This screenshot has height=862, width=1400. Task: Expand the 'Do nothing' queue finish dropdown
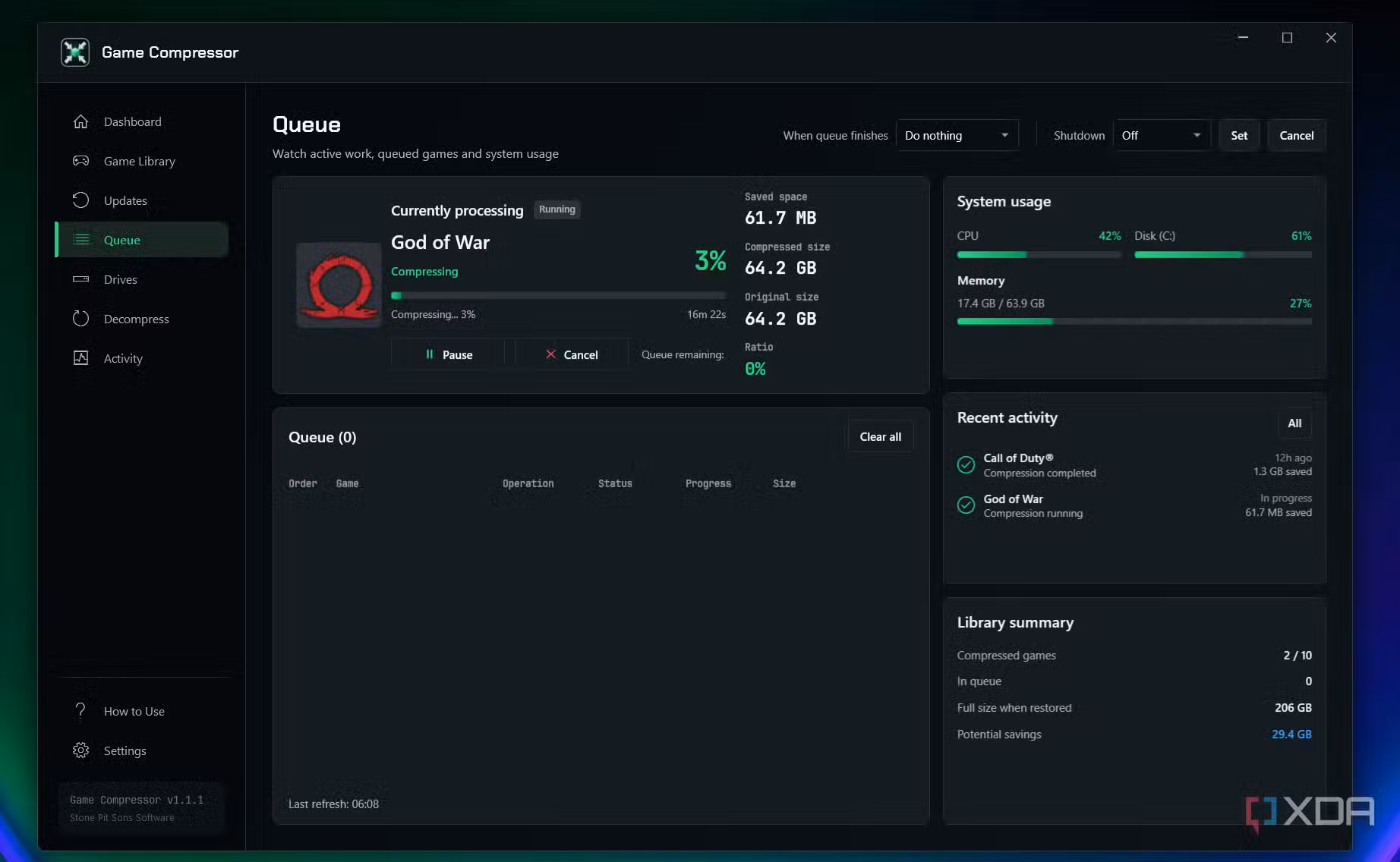[x=957, y=136]
